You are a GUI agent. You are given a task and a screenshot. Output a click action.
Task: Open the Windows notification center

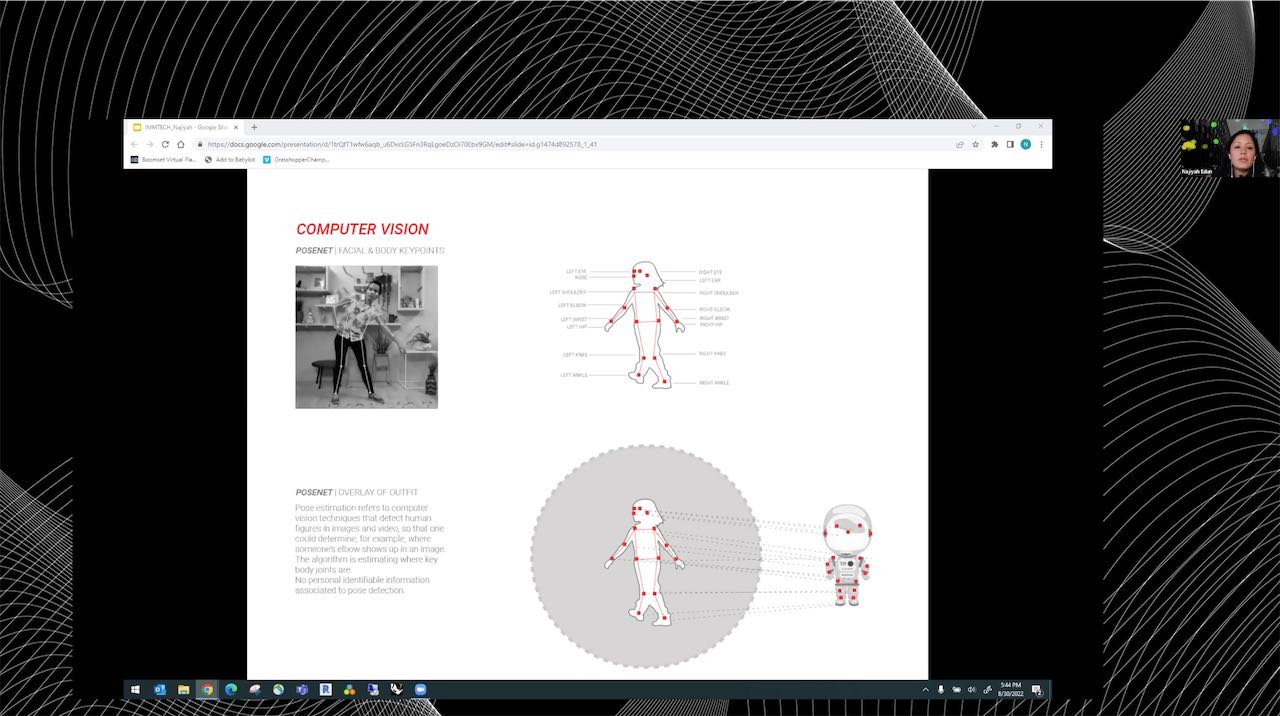1037,690
